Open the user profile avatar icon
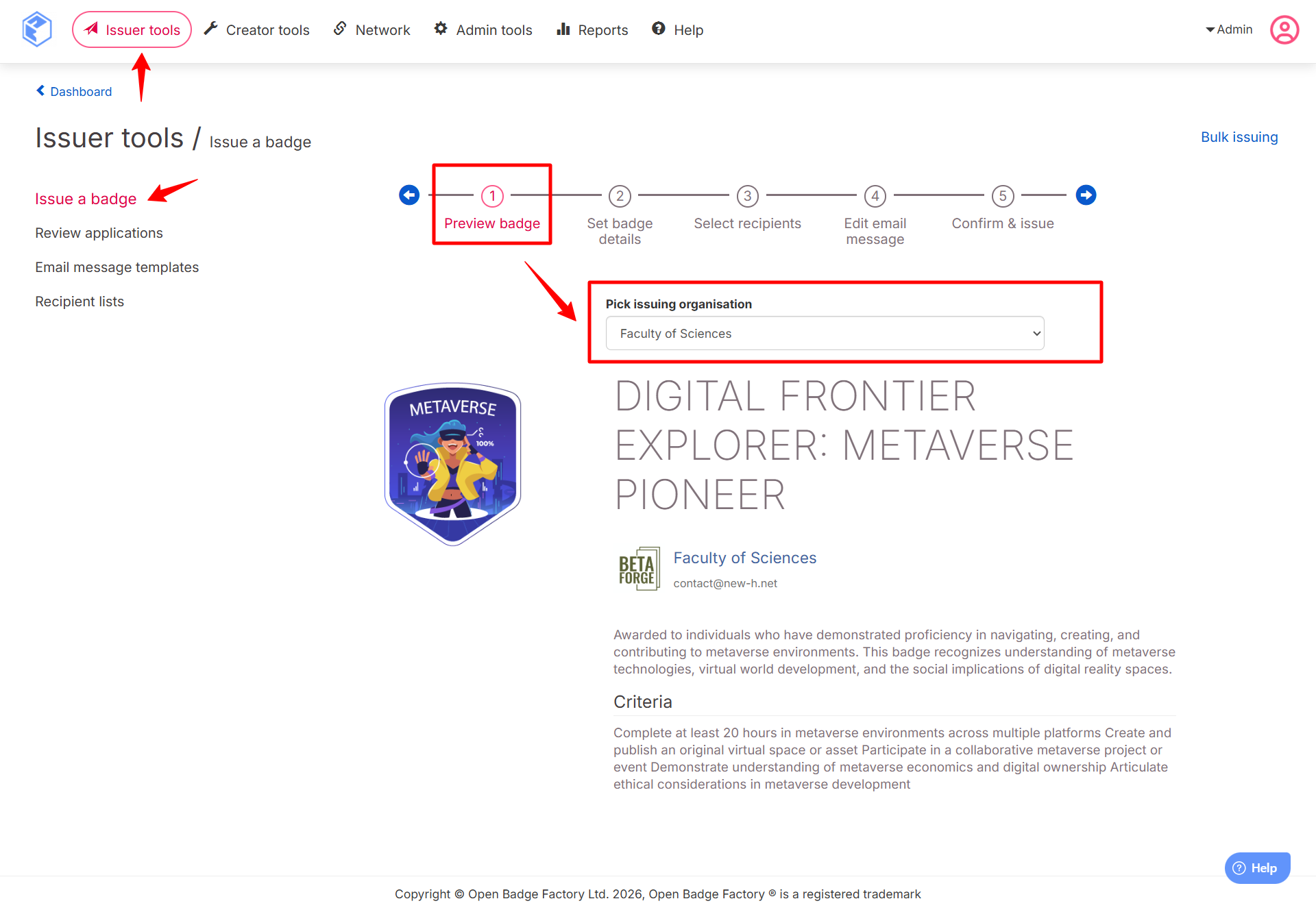 (x=1284, y=29)
